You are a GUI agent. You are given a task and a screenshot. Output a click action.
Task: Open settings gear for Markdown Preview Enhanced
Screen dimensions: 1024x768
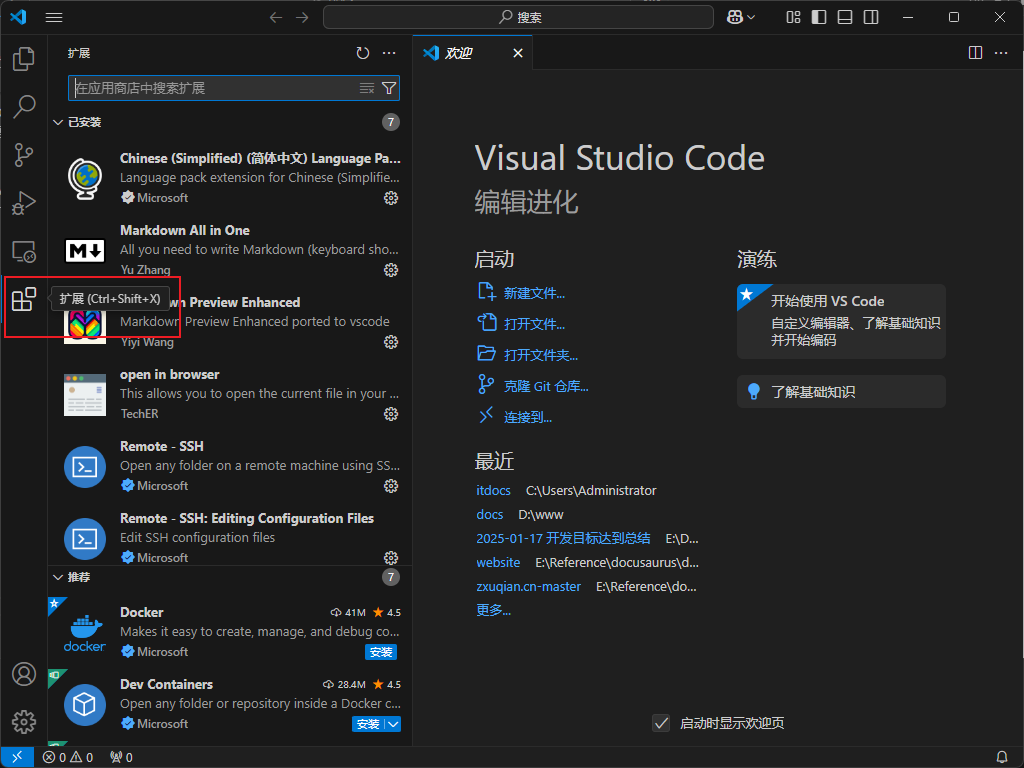(x=391, y=342)
